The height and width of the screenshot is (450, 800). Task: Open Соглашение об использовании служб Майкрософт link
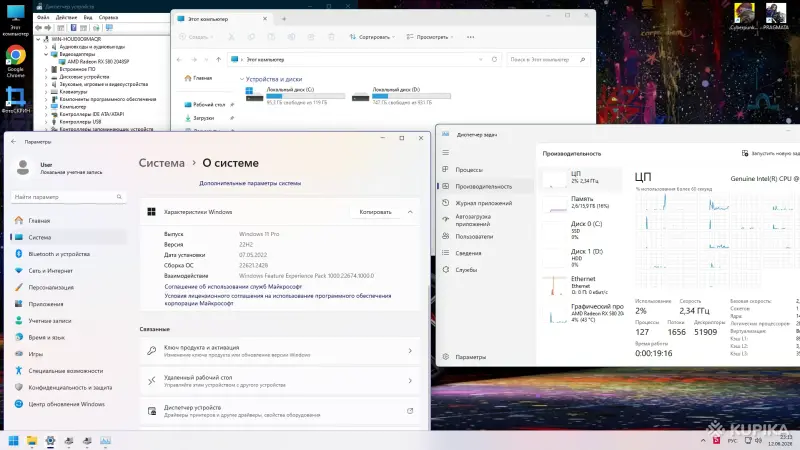[233, 287]
